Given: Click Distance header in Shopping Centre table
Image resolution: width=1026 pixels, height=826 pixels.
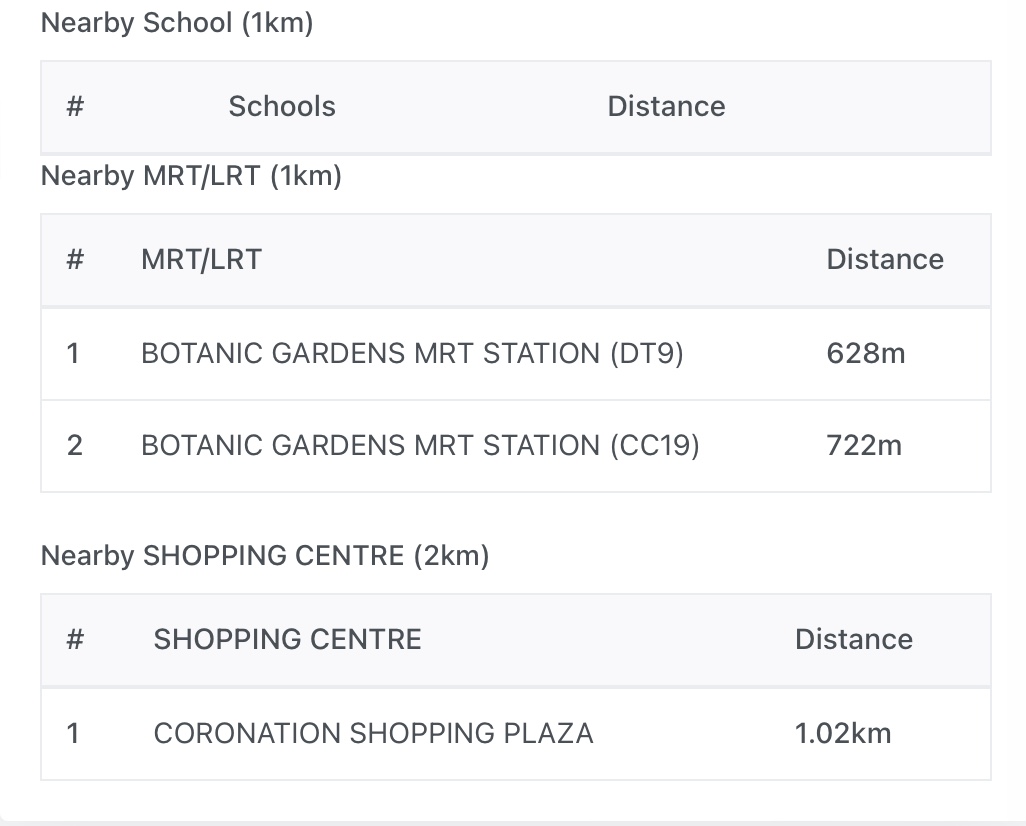Looking at the screenshot, I should pos(853,639).
